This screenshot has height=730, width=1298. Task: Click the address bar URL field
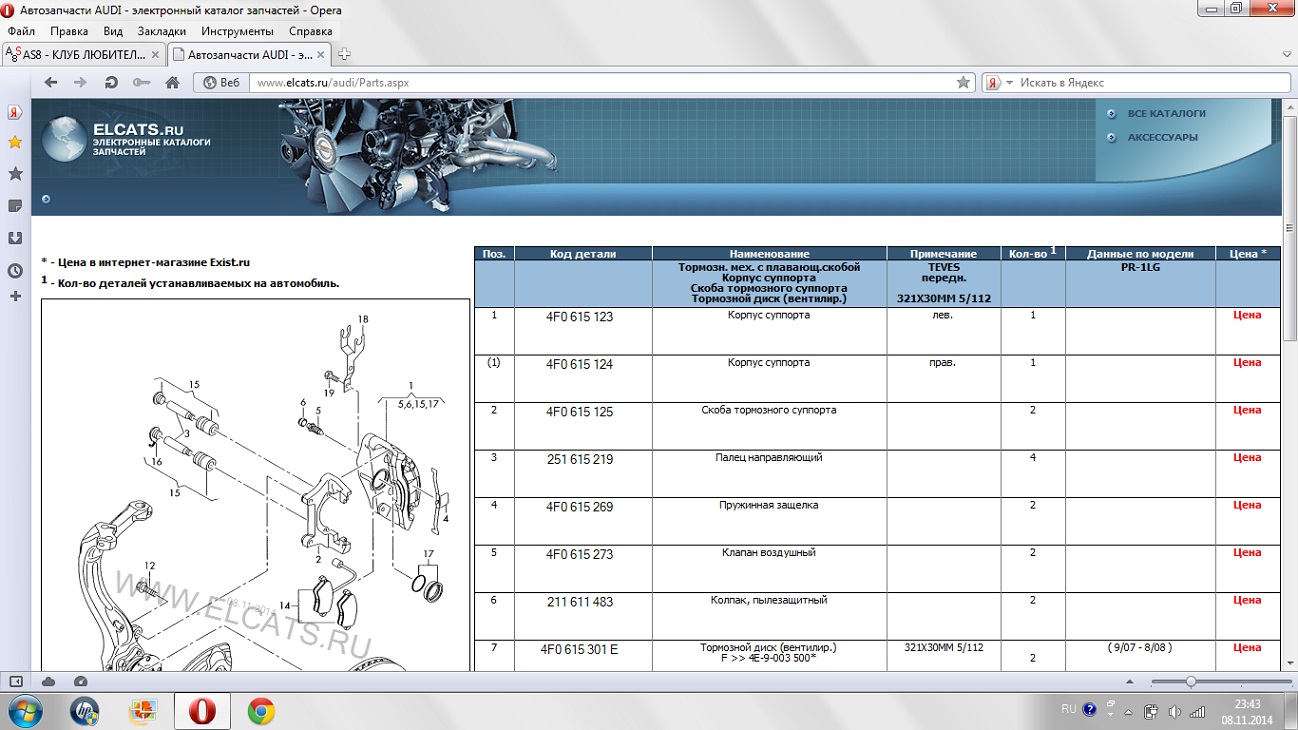pyautogui.click(x=600, y=83)
